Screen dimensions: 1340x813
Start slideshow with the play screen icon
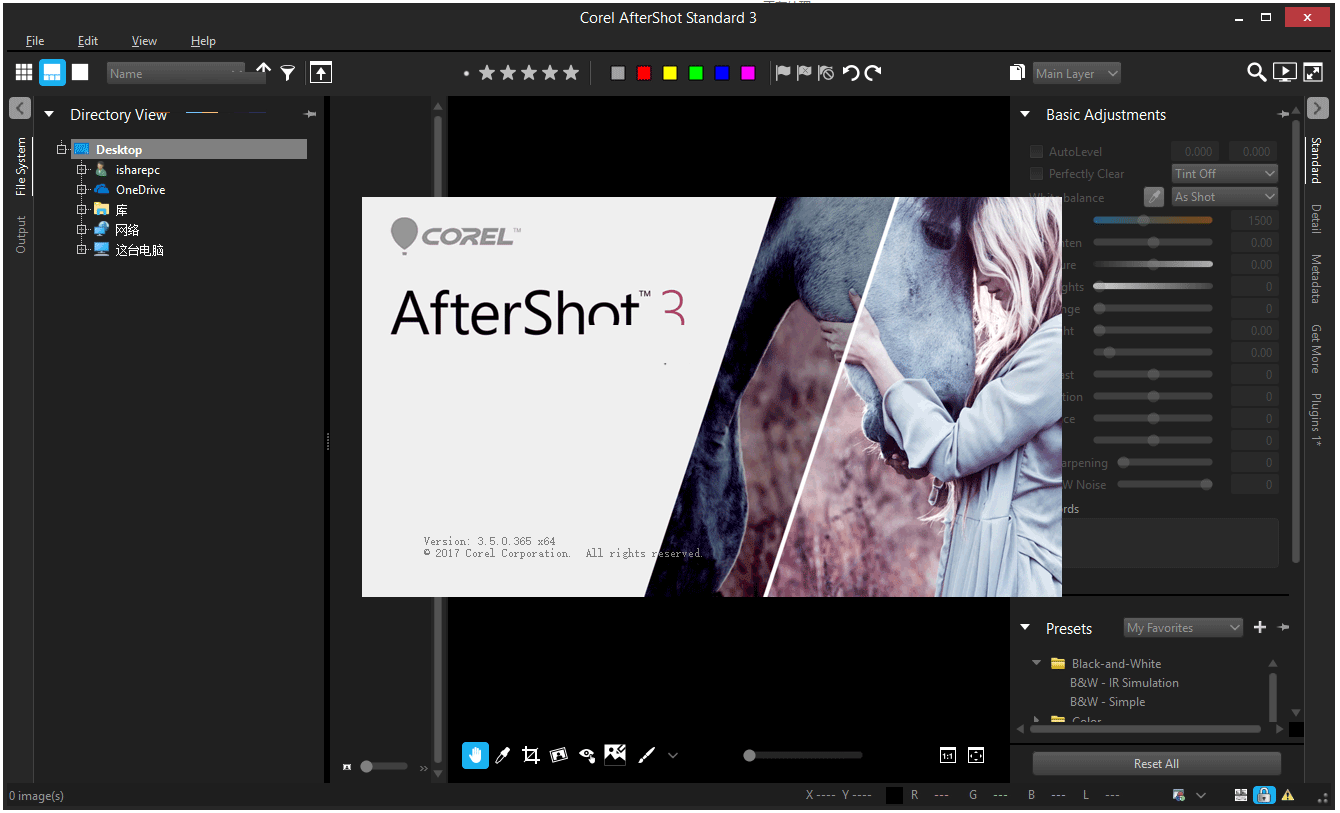pos(1285,72)
